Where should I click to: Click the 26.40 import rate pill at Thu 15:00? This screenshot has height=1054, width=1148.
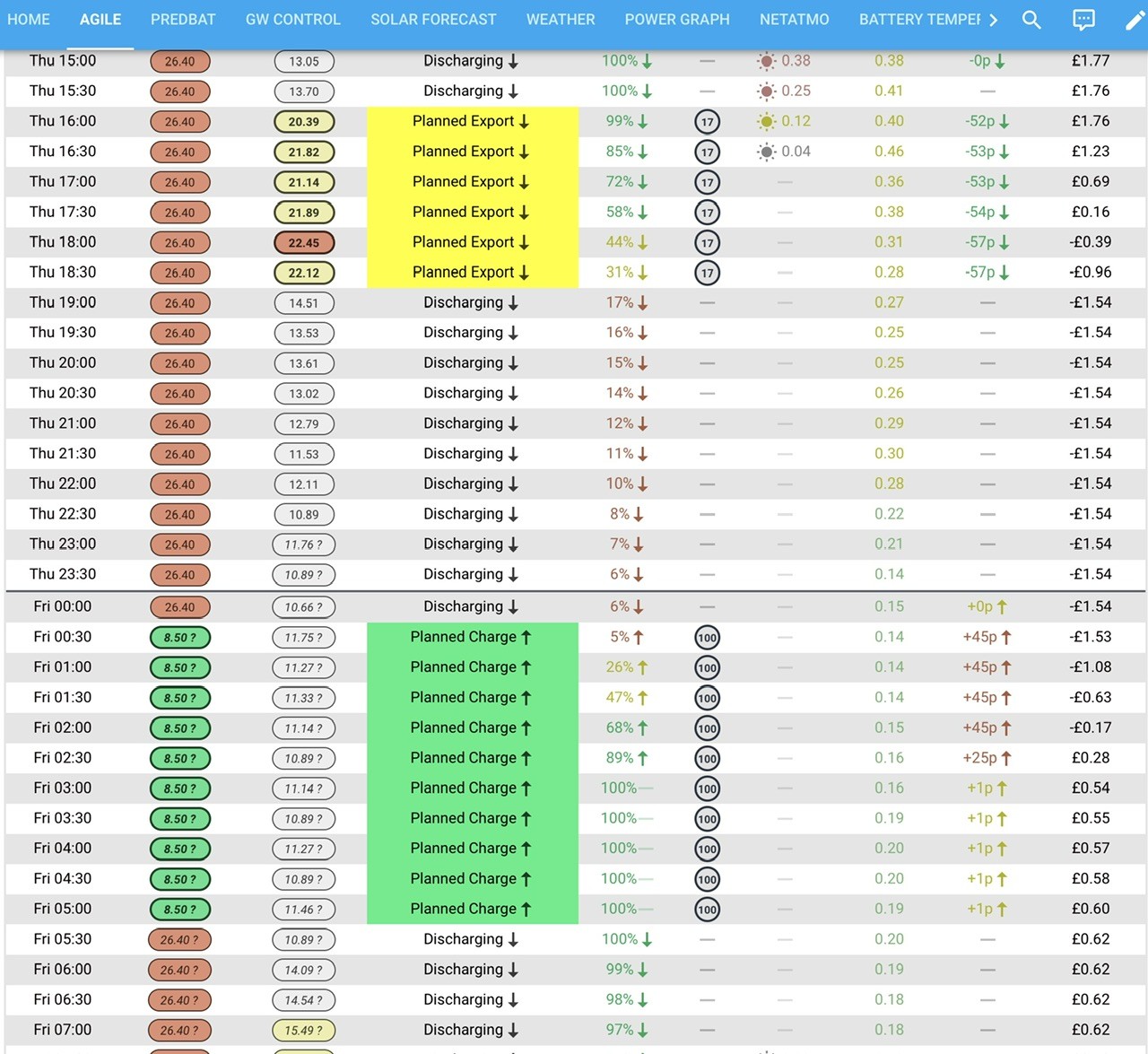tap(179, 62)
